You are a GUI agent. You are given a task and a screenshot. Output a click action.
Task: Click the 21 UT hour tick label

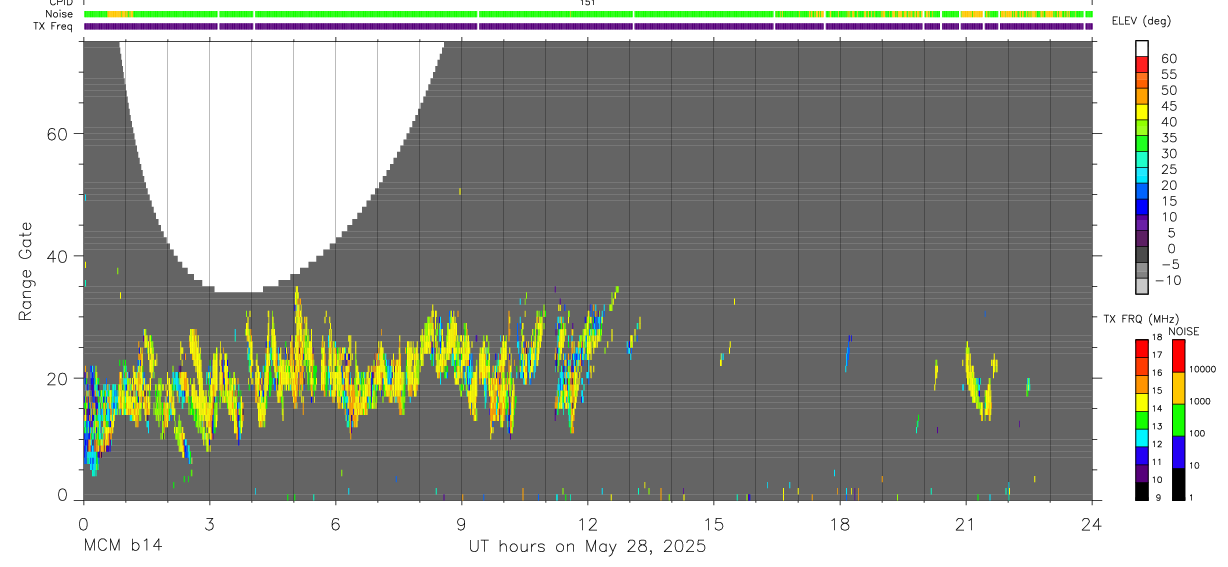coord(966,524)
